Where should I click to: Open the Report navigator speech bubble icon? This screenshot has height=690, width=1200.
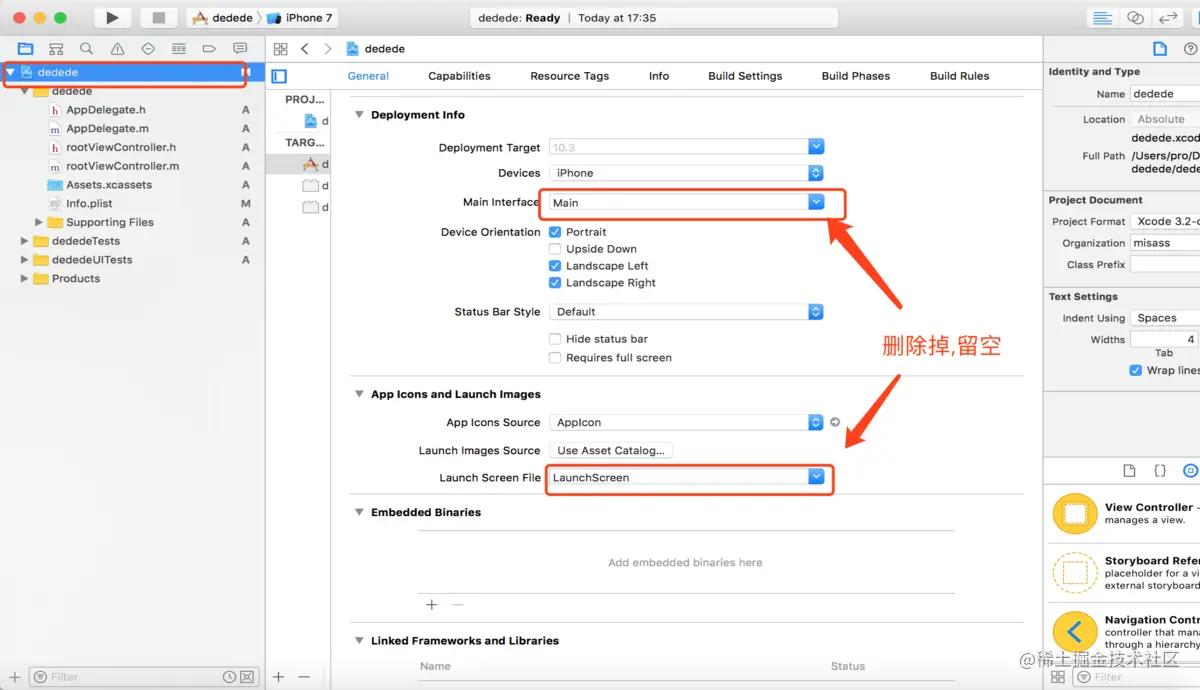(x=240, y=49)
